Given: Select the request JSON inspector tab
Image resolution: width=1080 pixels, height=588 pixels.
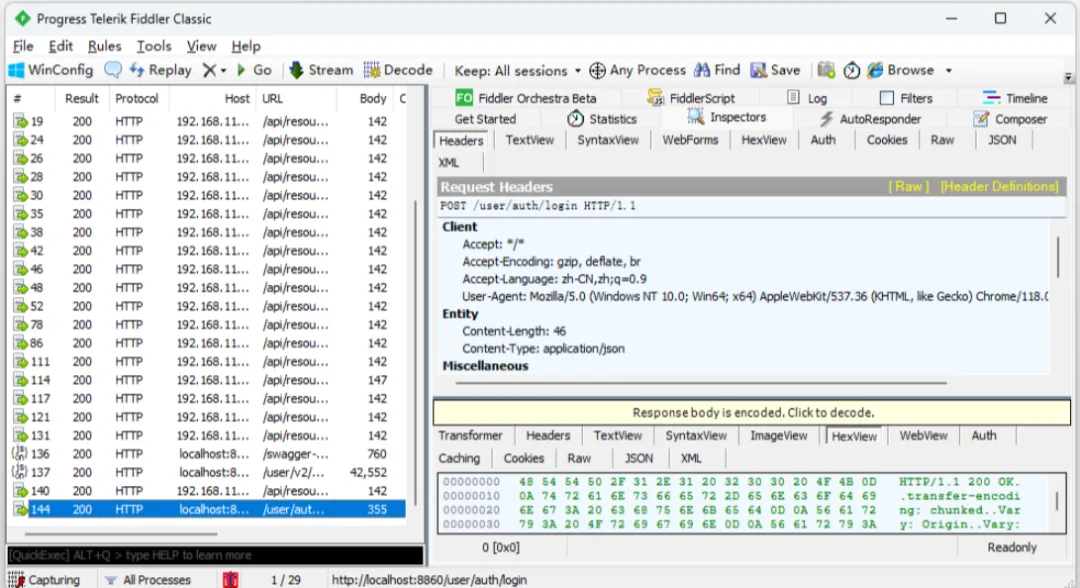Looking at the screenshot, I should 1001,140.
